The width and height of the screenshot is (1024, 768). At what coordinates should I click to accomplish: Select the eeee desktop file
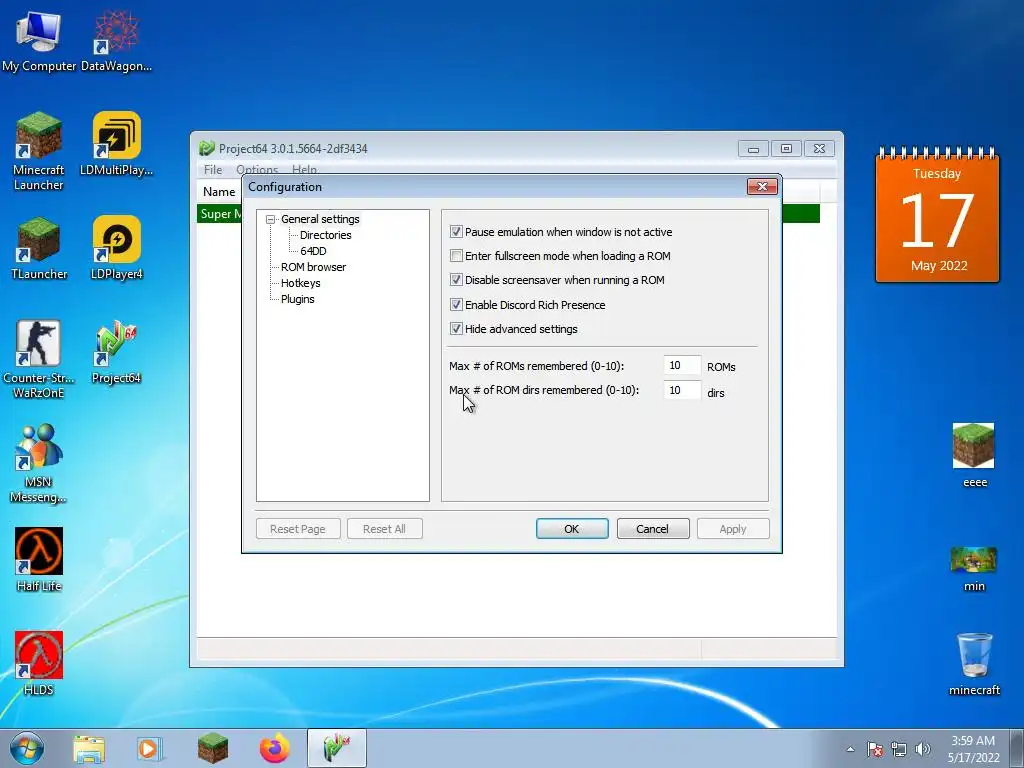pos(974,455)
